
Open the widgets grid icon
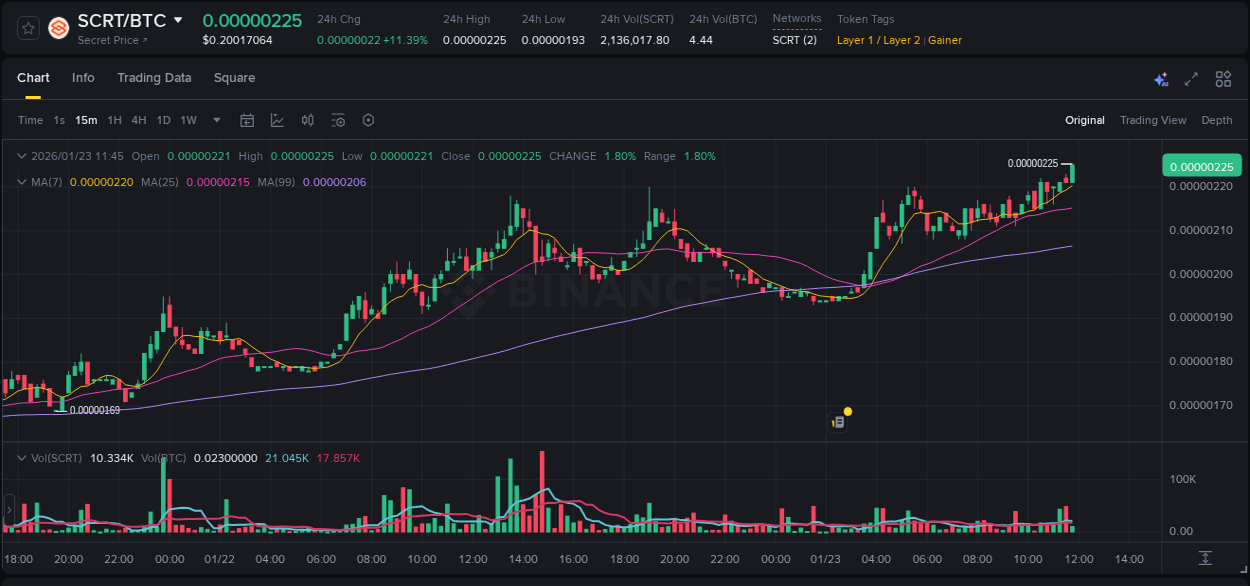pyautogui.click(x=1223, y=79)
